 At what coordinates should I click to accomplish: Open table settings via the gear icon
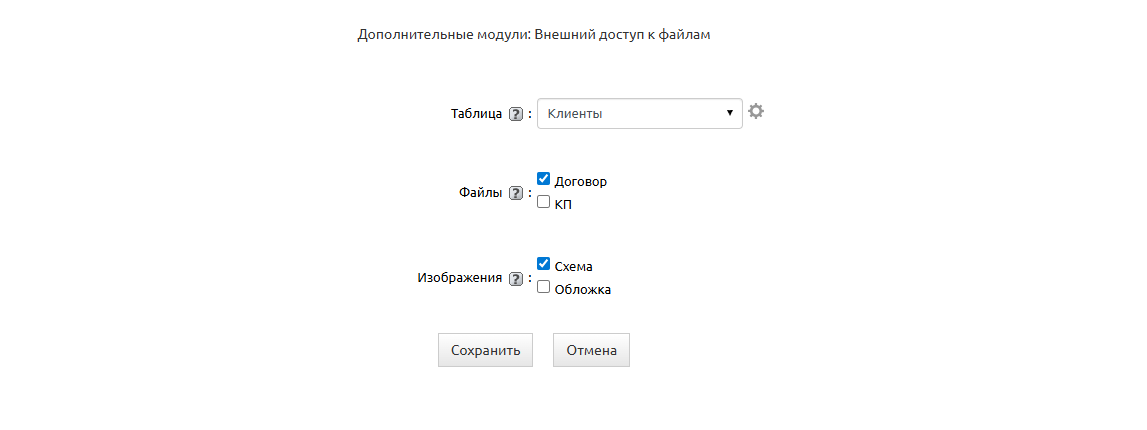pyautogui.click(x=756, y=111)
